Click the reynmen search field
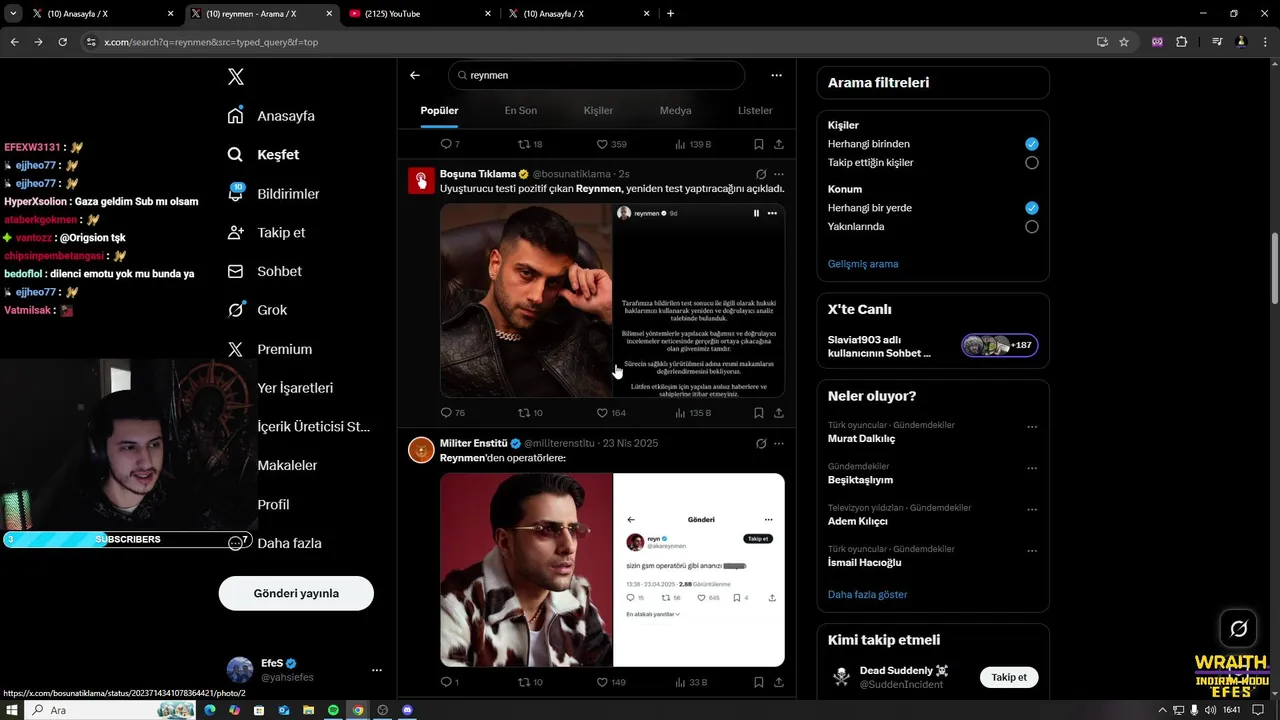The width and height of the screenshot is (1280, 720). (x=597, y=75)
